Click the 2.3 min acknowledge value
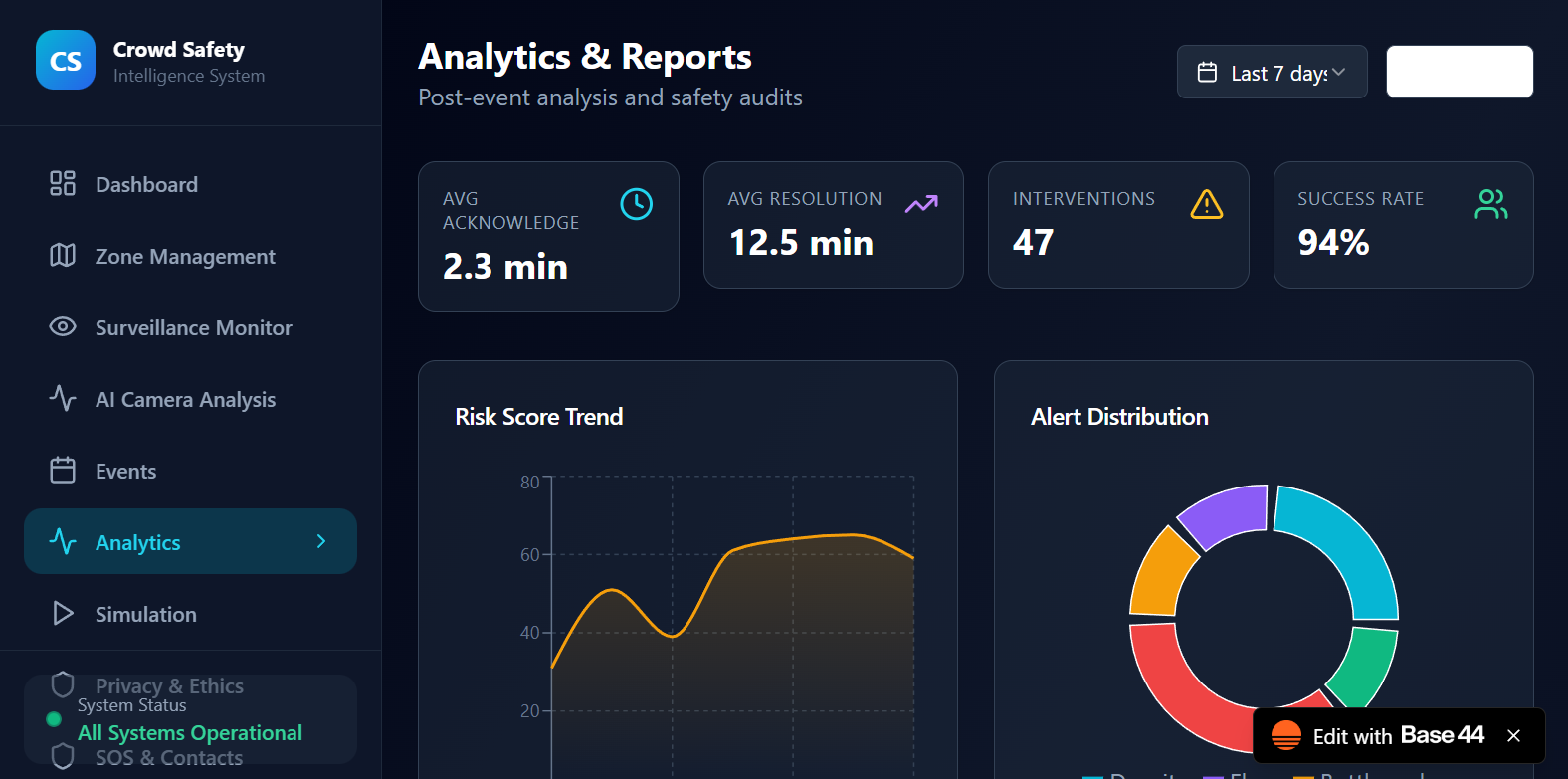 505,267
